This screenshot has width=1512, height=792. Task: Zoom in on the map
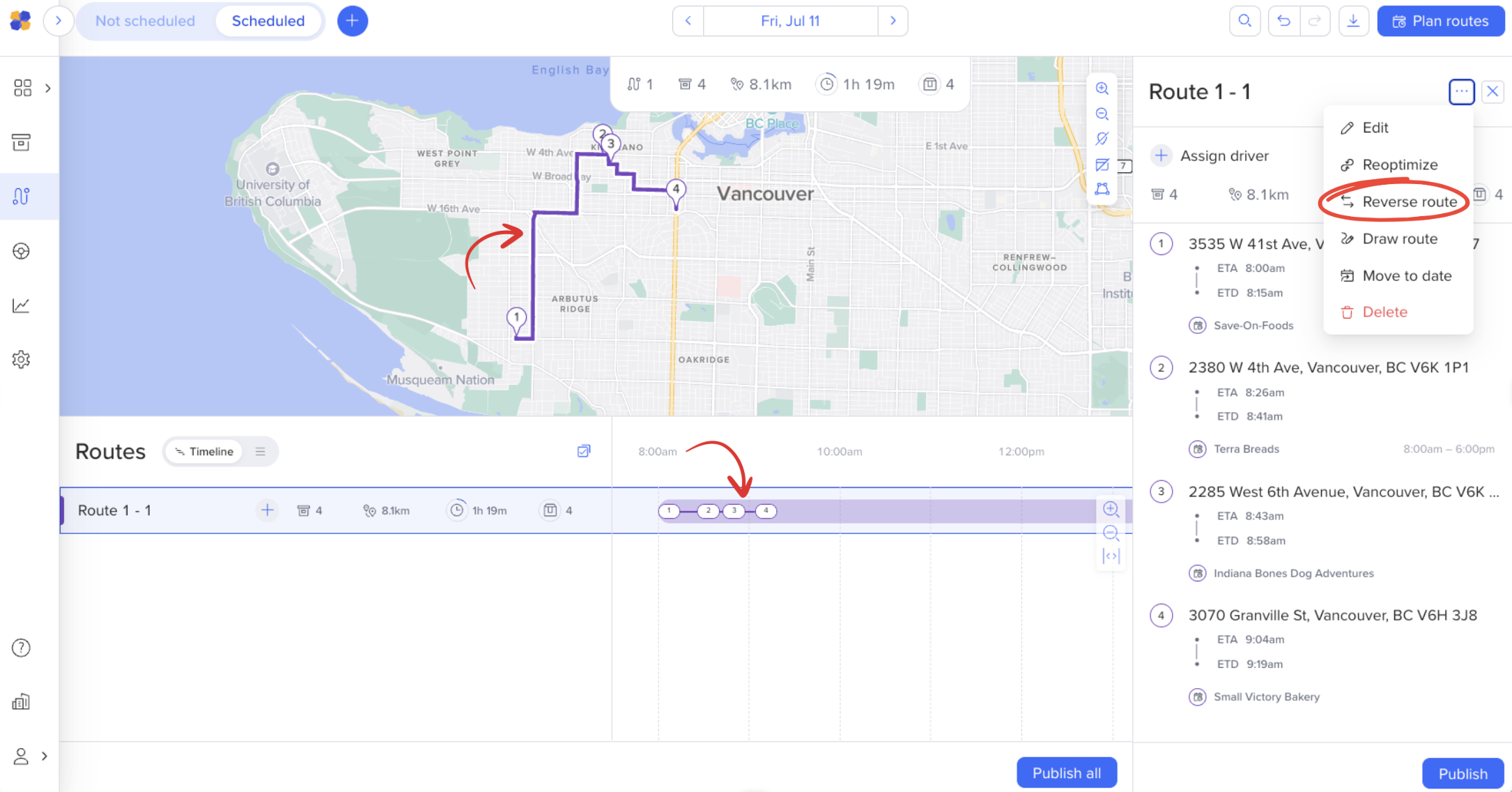click(1102, 89)
